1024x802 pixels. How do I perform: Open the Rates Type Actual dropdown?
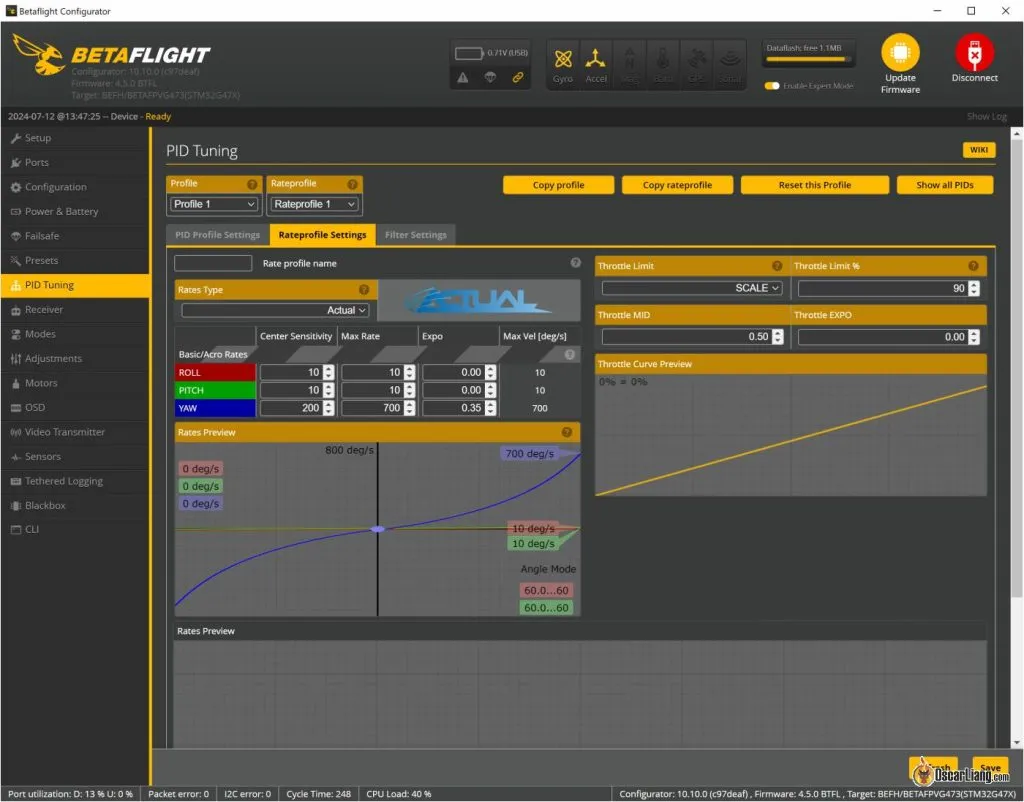275,310
